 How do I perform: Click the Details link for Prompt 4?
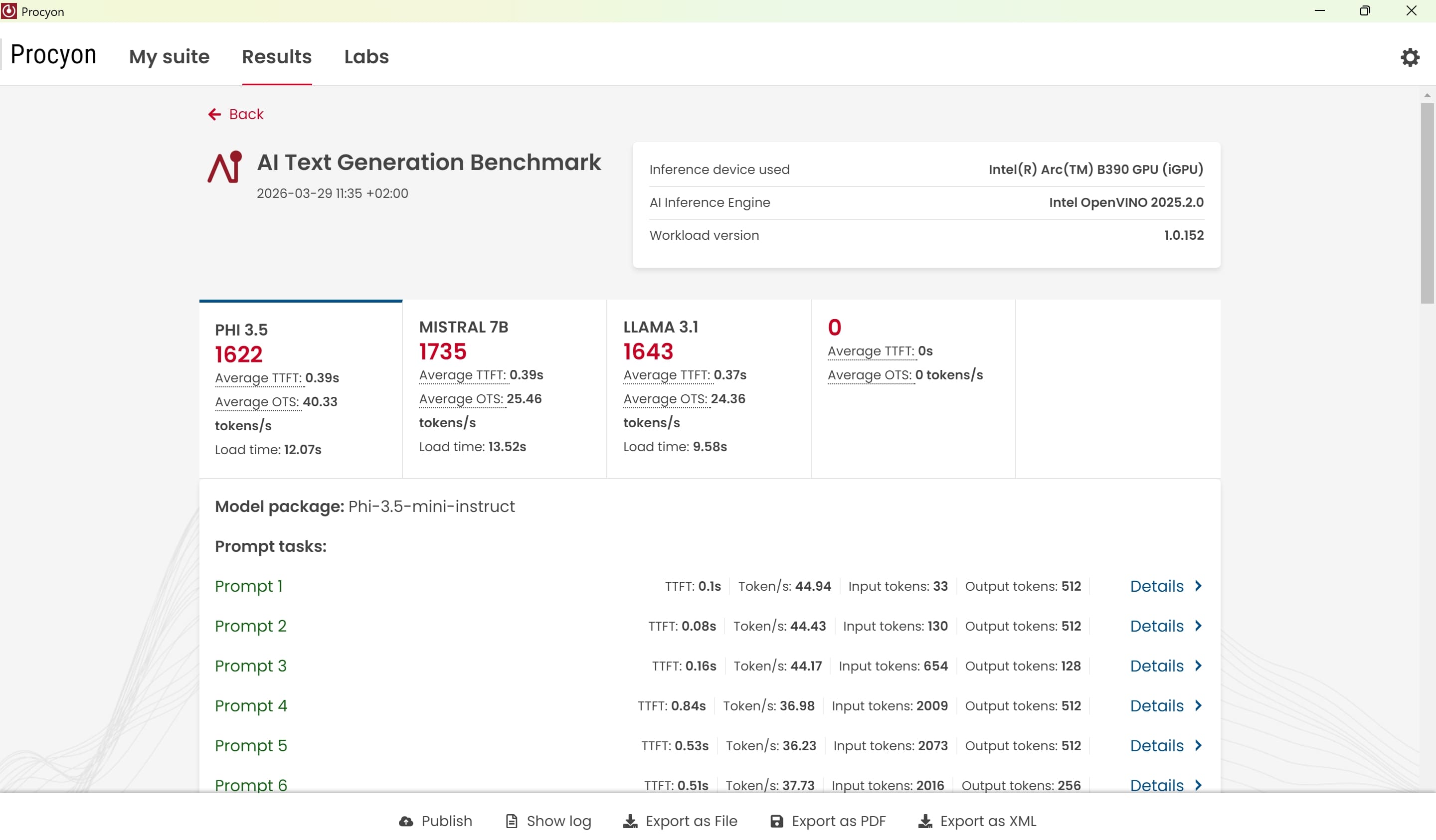pos(1156,705)
